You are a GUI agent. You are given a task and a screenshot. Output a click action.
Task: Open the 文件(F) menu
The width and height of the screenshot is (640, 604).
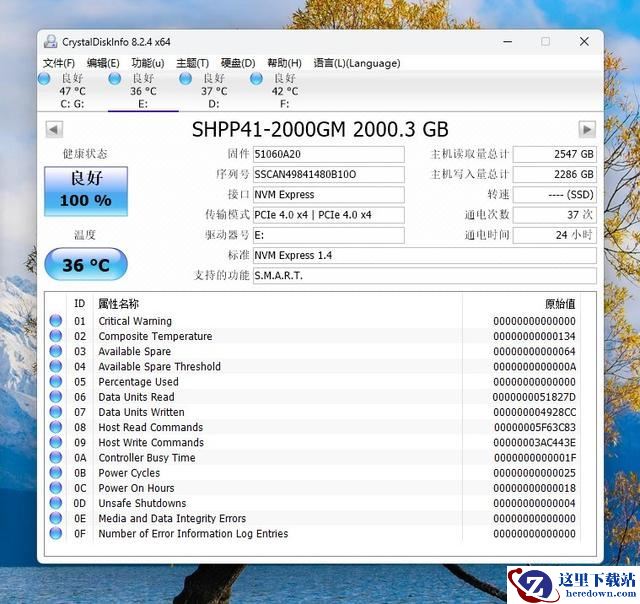pyautogui.click(x=59, y=63)
